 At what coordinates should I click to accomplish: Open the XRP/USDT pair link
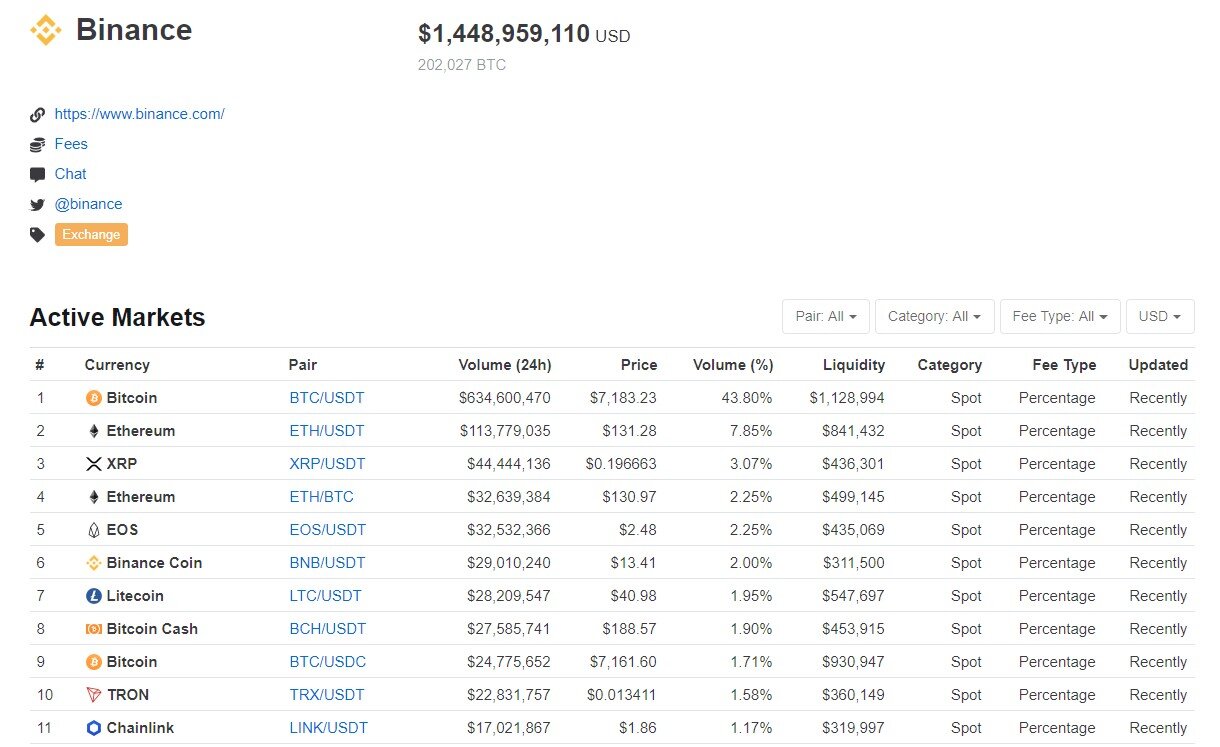328,464
